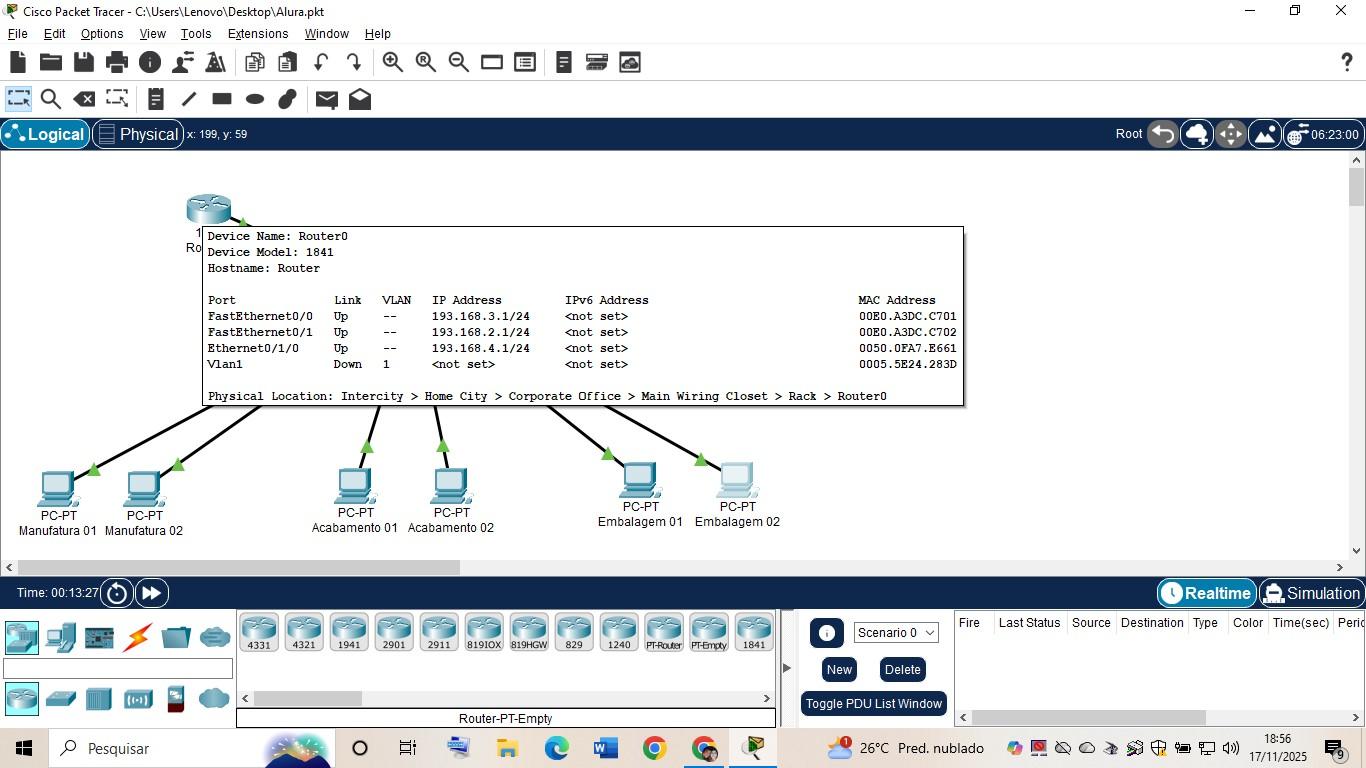This screenshot has height=768, width=1366.
Task: Select the Connections lightning bolt category
Action: point(138,637)
